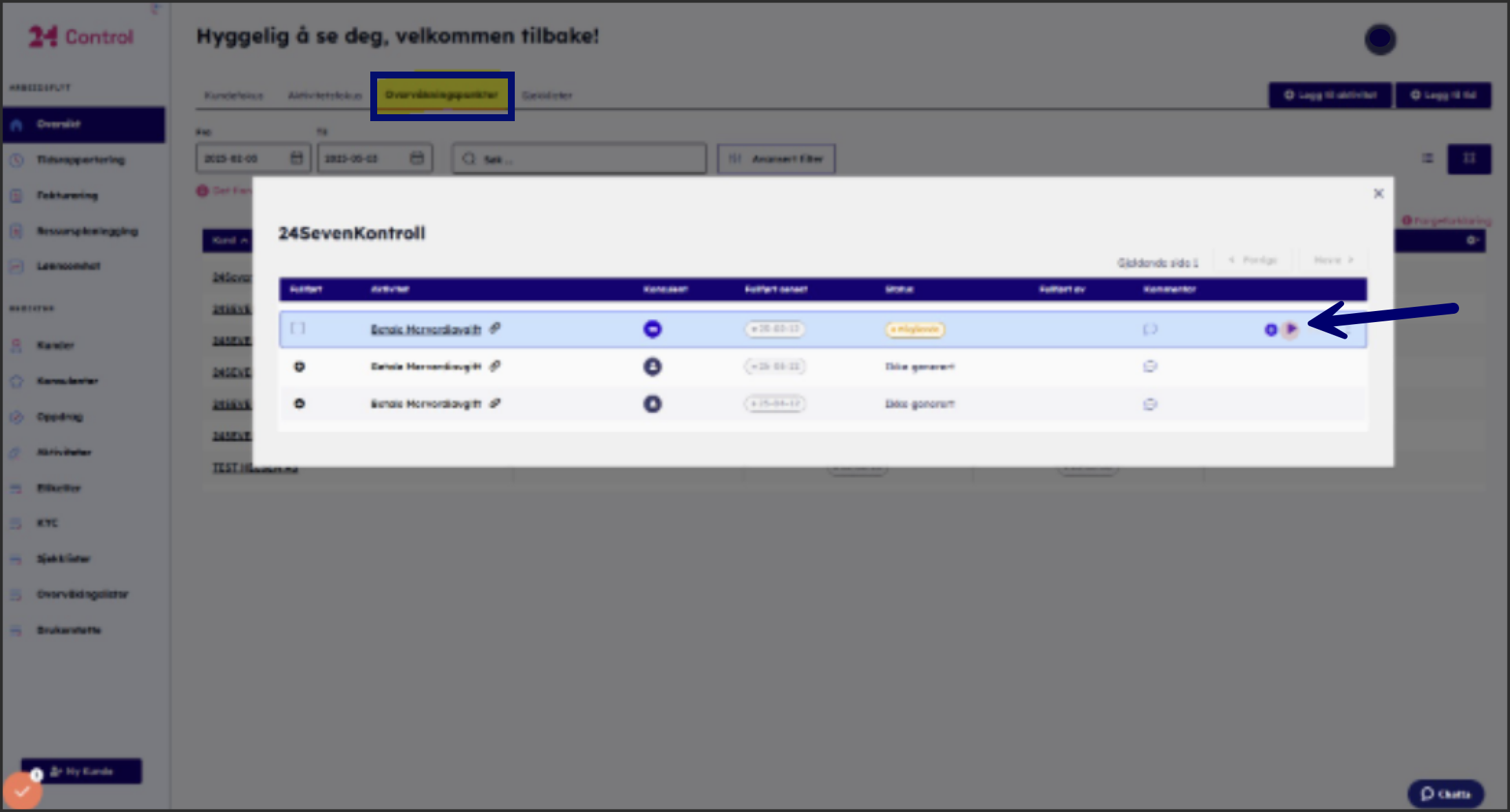The width and height of the screenshot is (1510, 812).
Task: Click the blue circle icon next to play
Action: 1270,330
